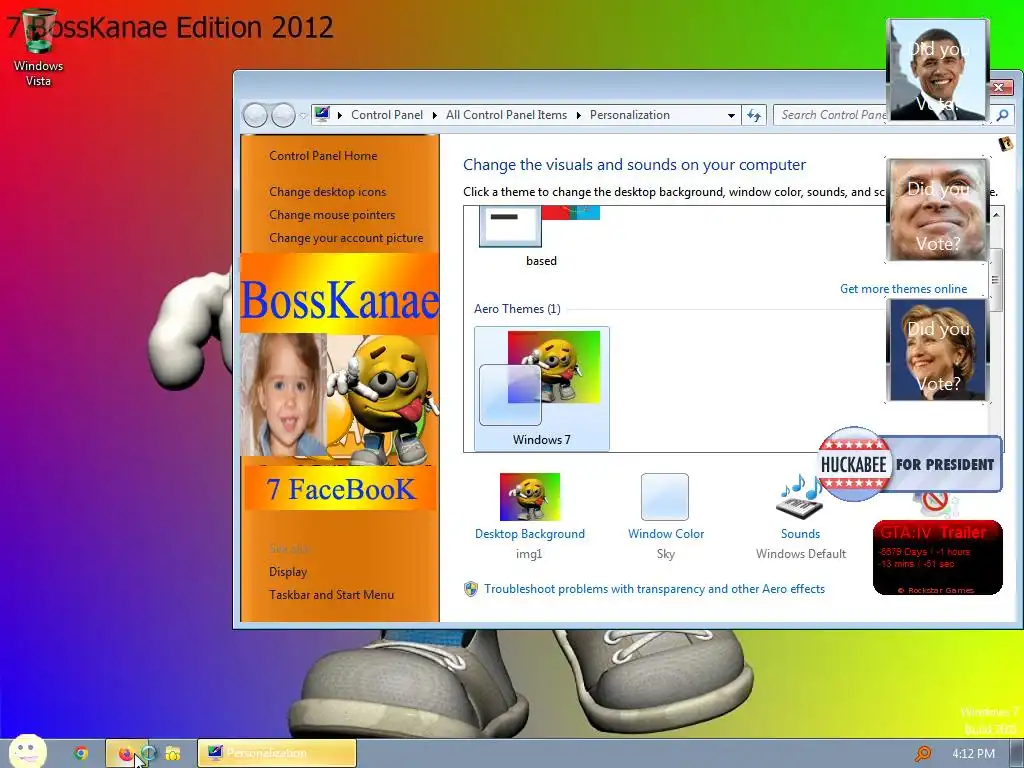Viewport: 1024px width, 768px height.
Task: Launch Google Chrome from the taskbar
Action: pos(80,754)
